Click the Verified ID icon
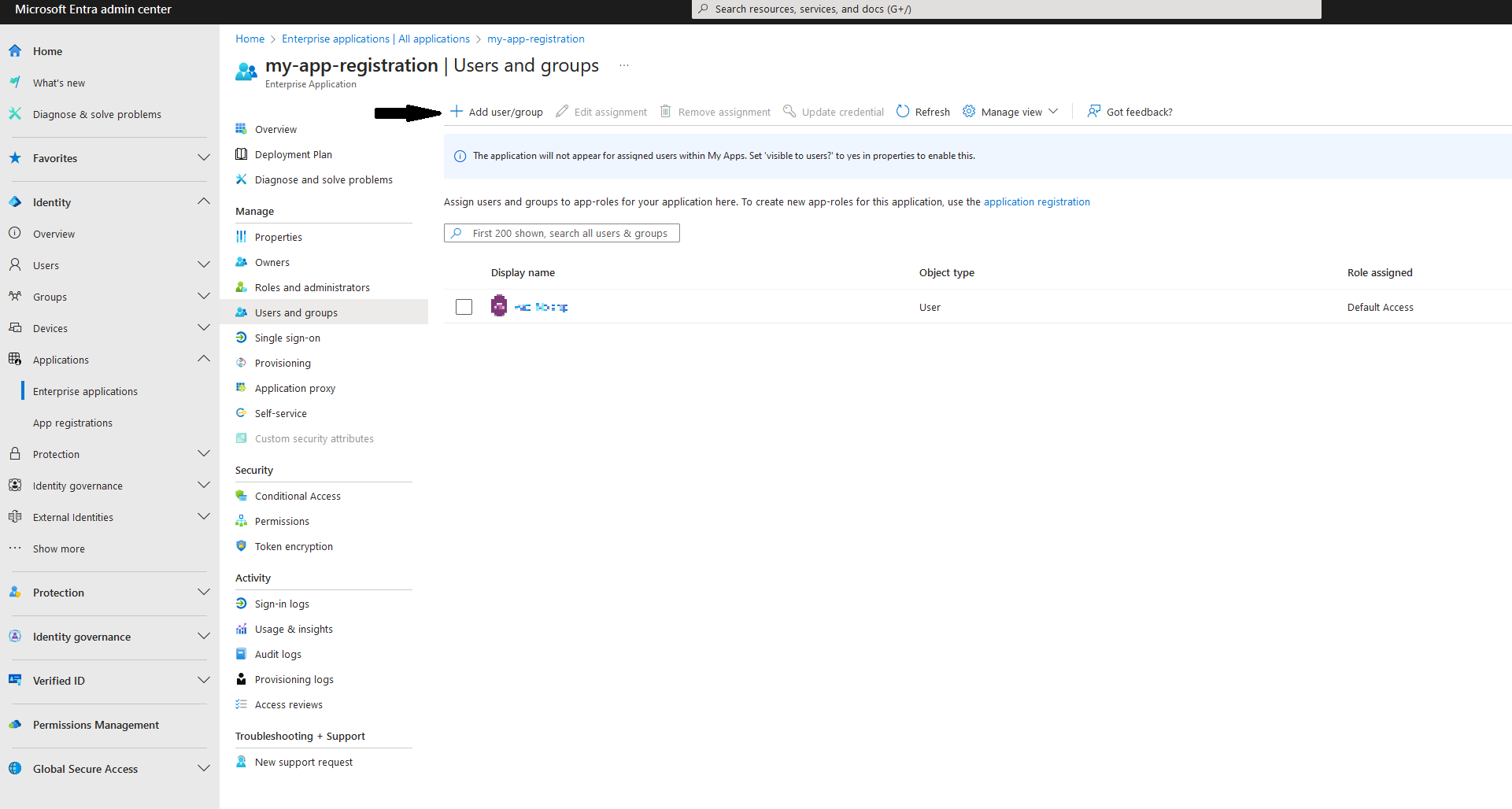This screenshot has height=809, width=1512. click(15, 680)
